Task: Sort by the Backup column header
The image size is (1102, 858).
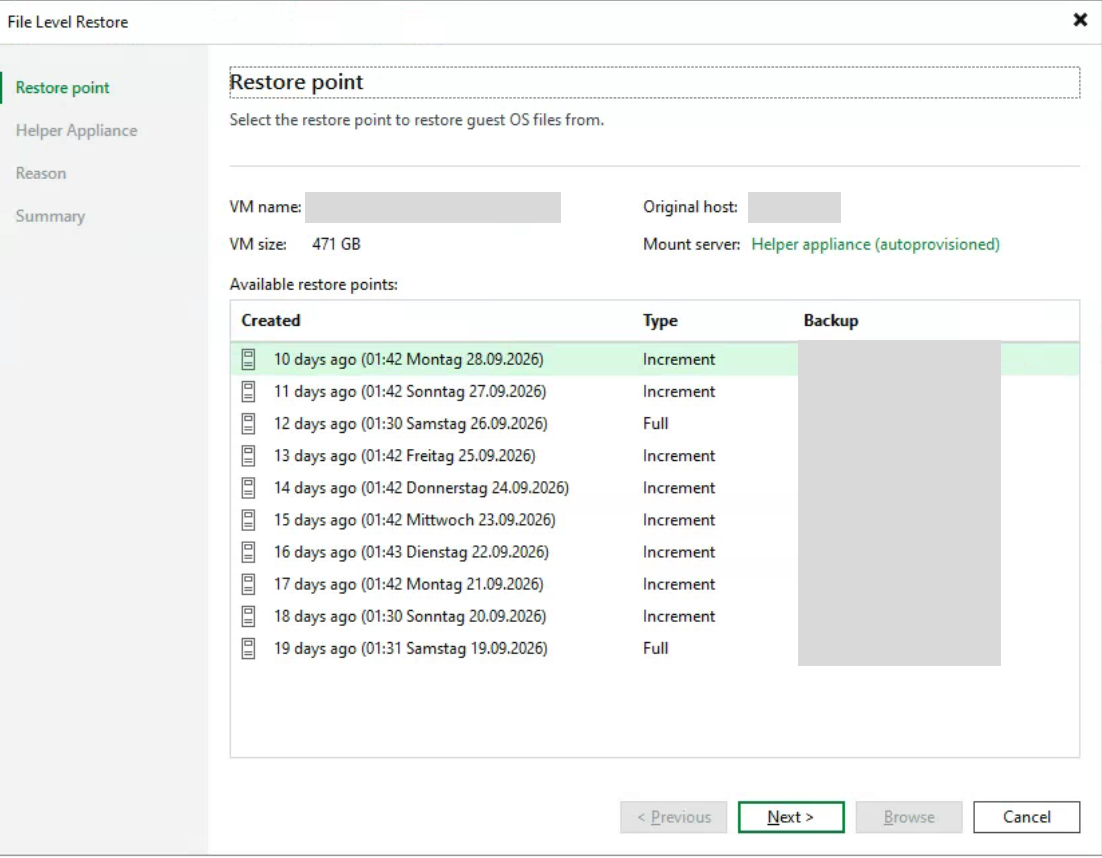Action: (831, 320)
